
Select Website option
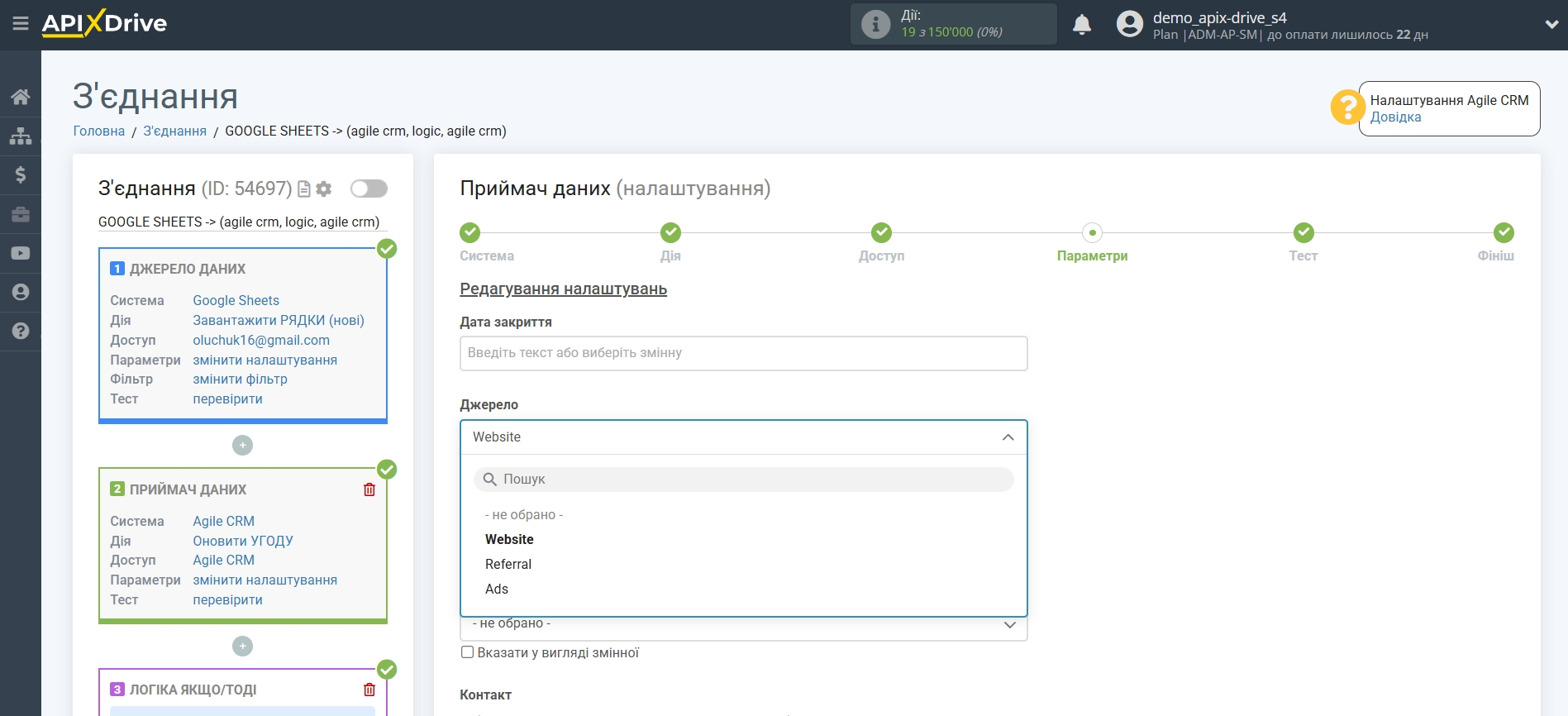point(509,539)
